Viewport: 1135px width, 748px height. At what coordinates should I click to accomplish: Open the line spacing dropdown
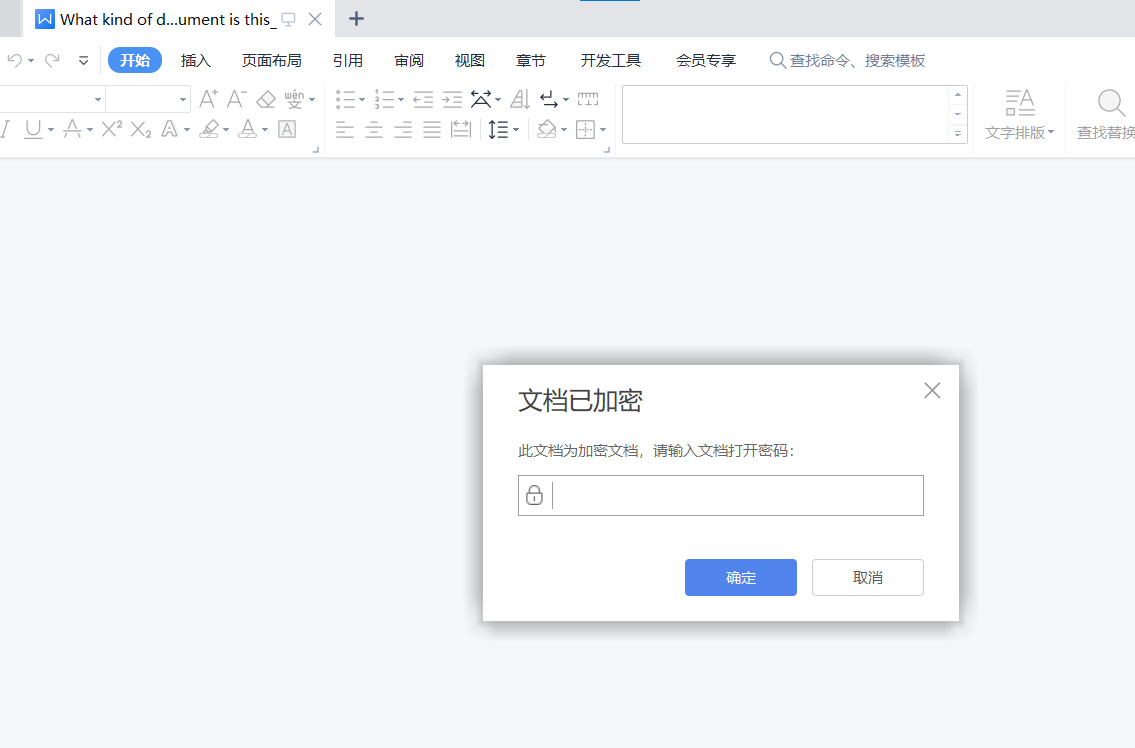click(x=516, y=129)
